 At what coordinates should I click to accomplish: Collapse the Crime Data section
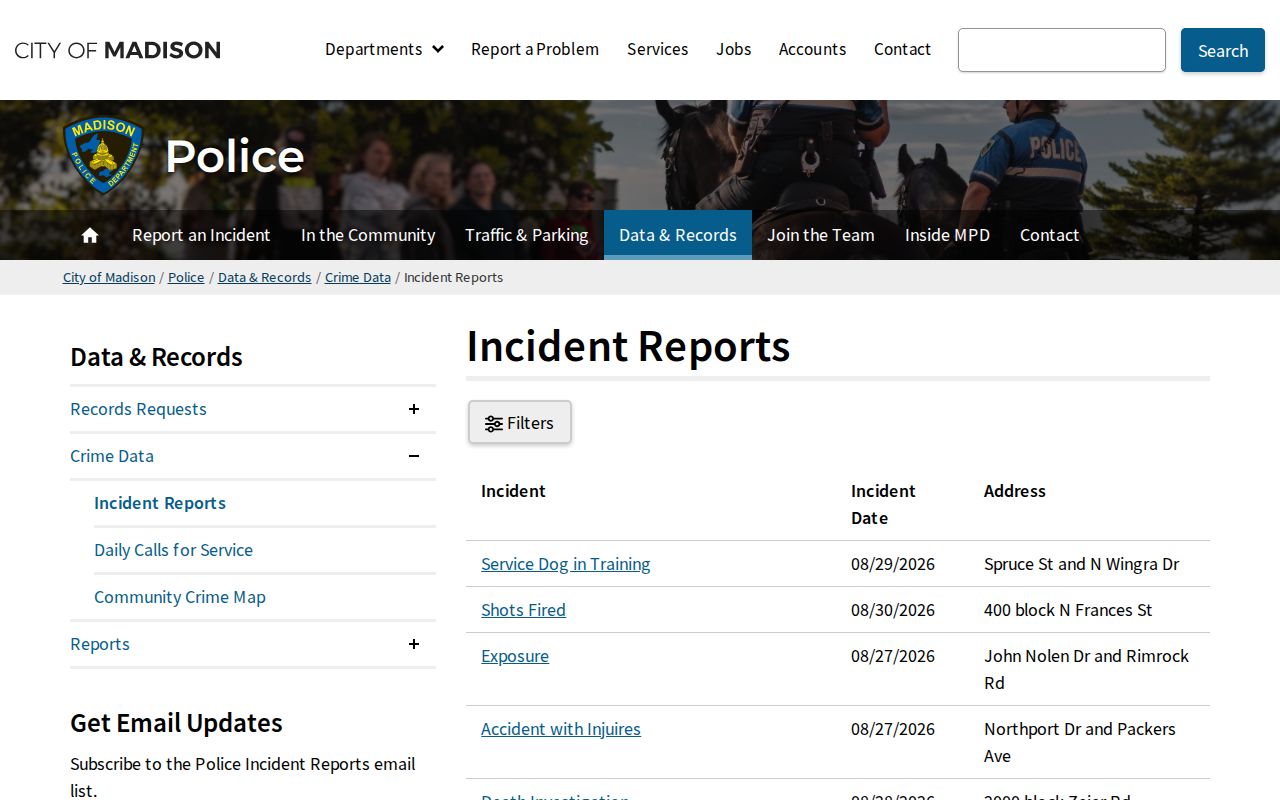[414, 456]
